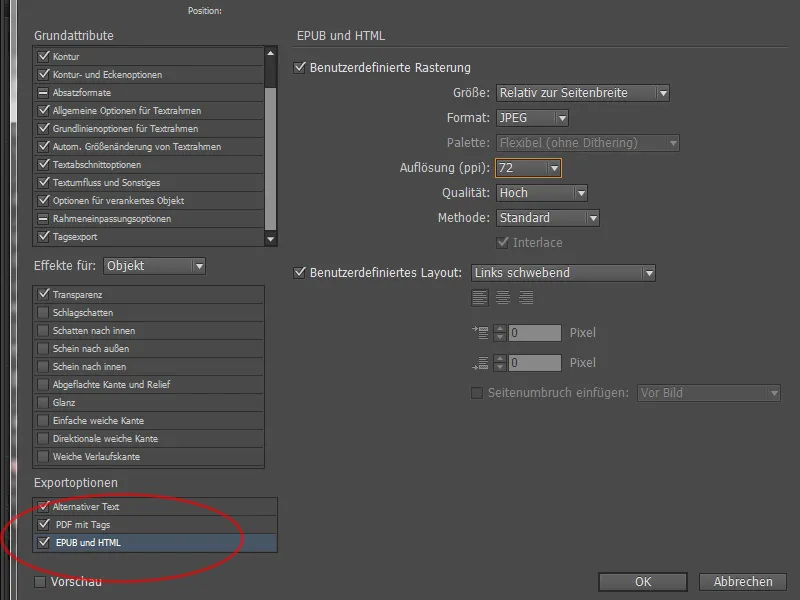Toggle the EPUB und HTML export checkbox

click(44, 542)
